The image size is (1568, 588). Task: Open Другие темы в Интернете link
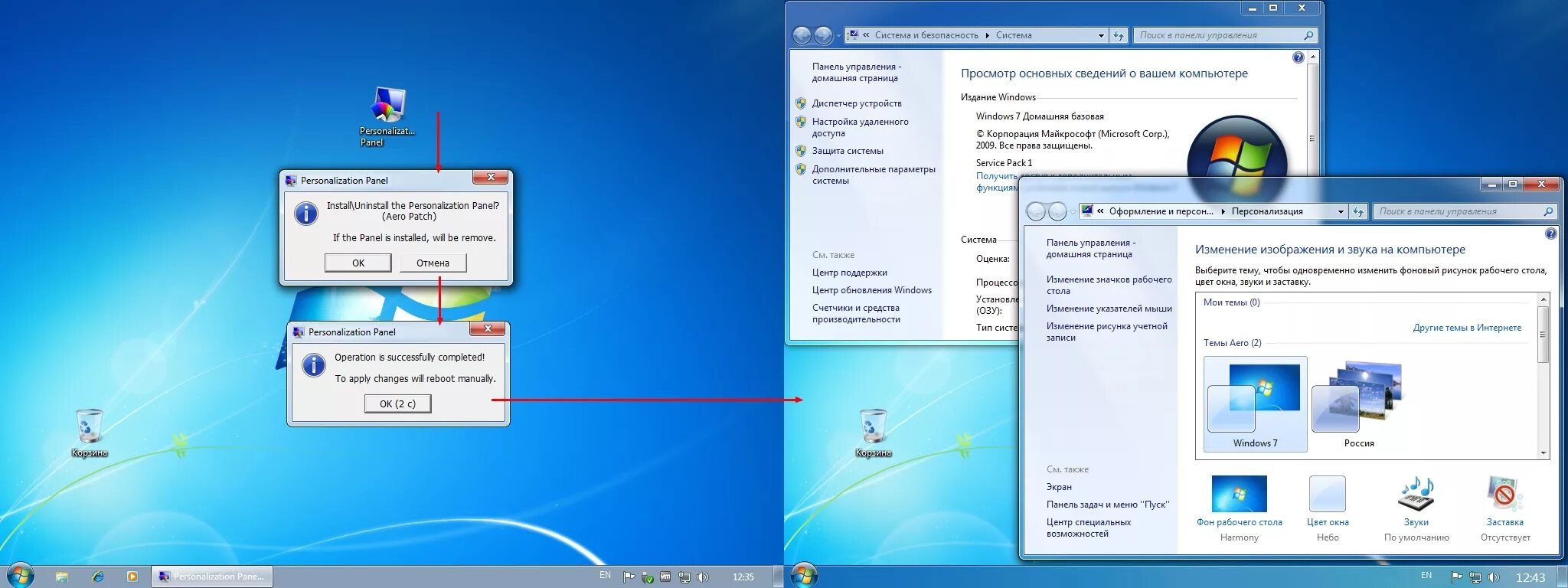coord(1467,328)
